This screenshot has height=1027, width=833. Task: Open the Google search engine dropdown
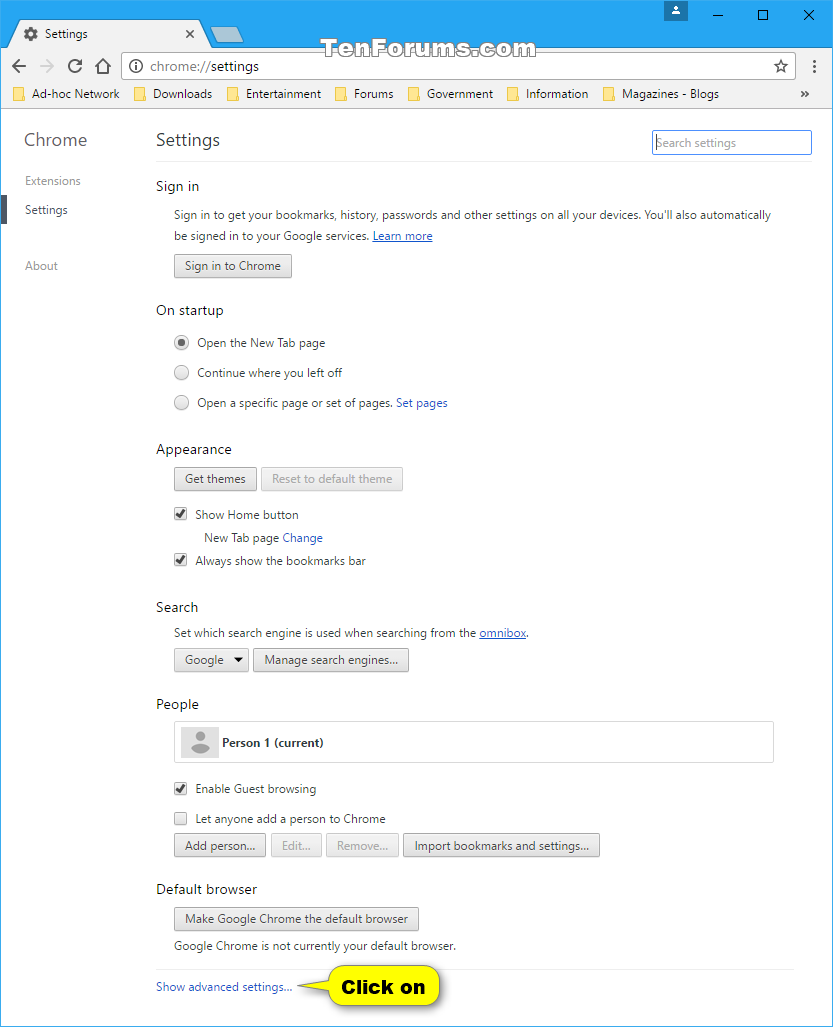pyautogui.click(x=211, y=660)
